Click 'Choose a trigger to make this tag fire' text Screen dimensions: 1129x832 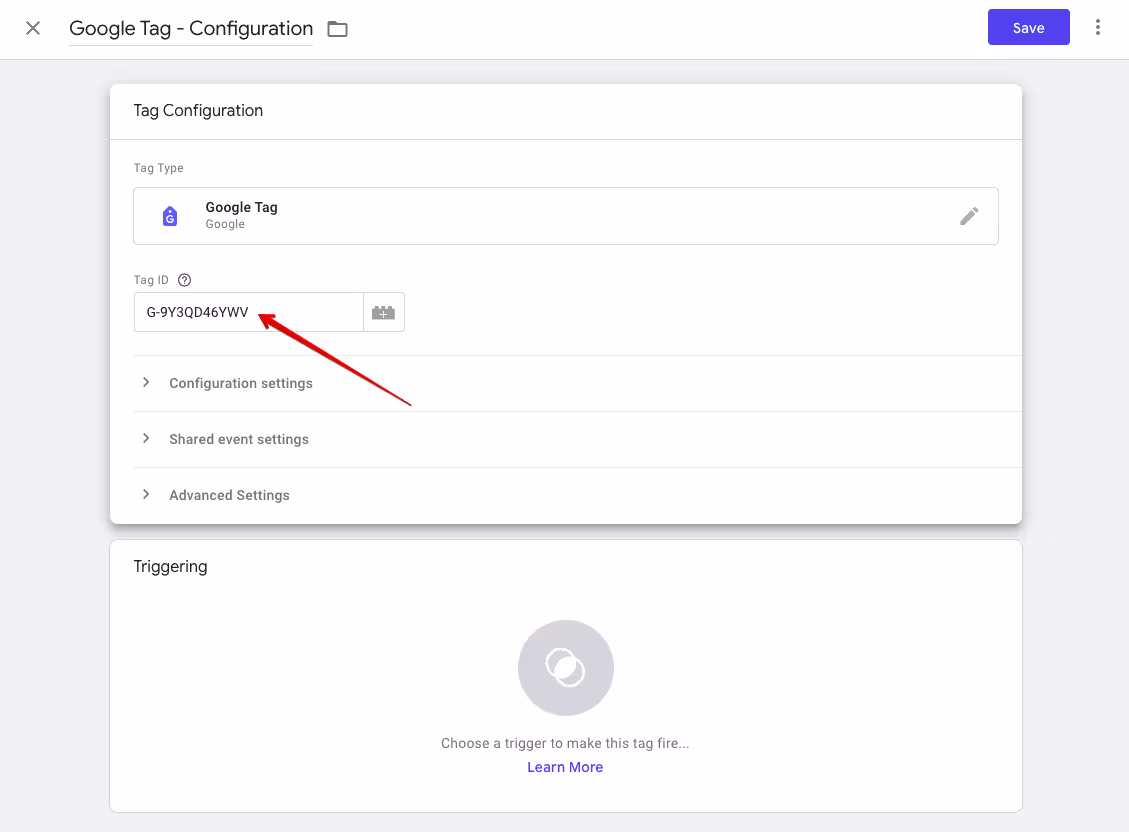pyautogui.click(x=565, y=743)
